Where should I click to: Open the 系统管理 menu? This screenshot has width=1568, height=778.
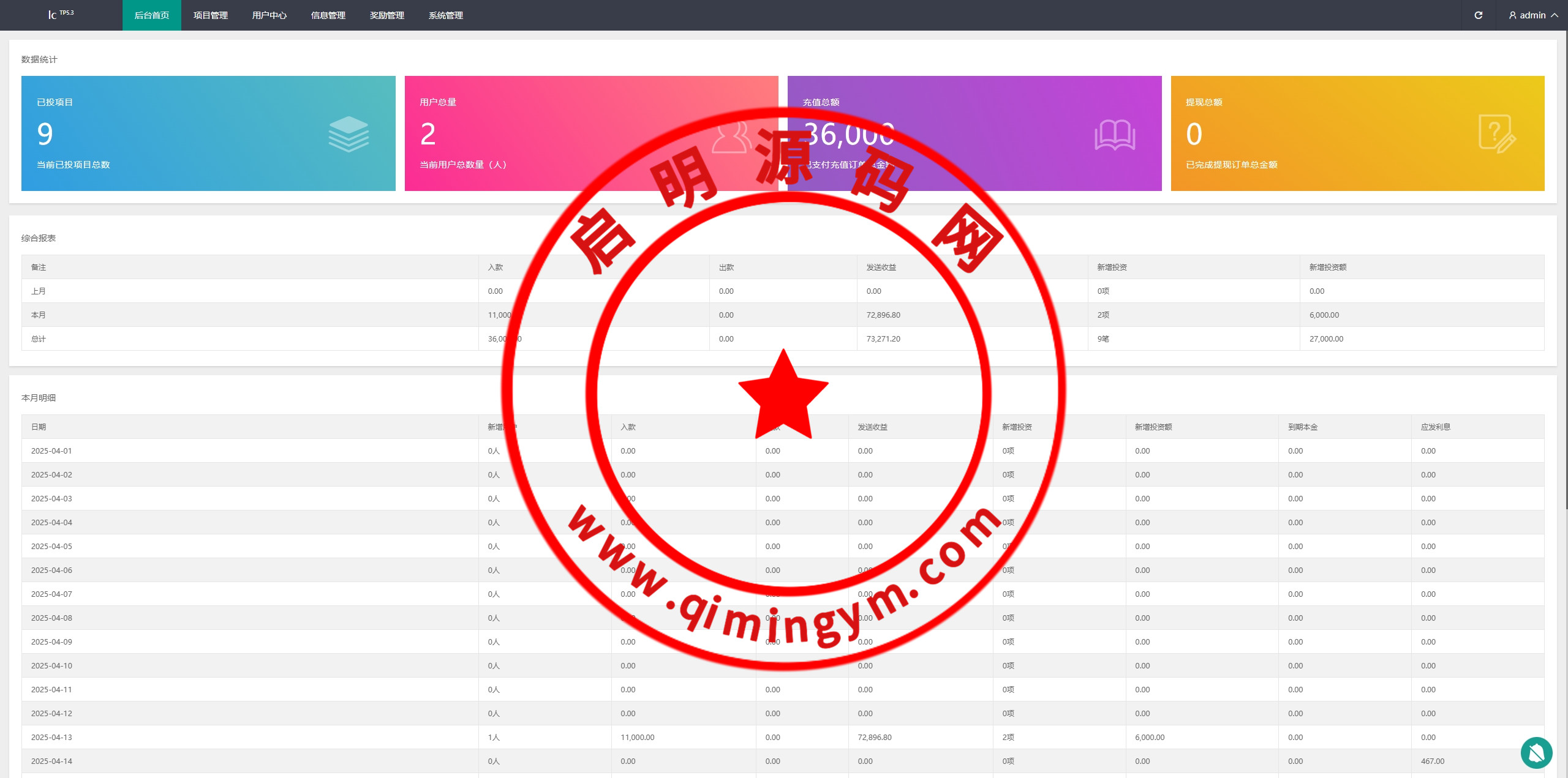coord(446,15)
